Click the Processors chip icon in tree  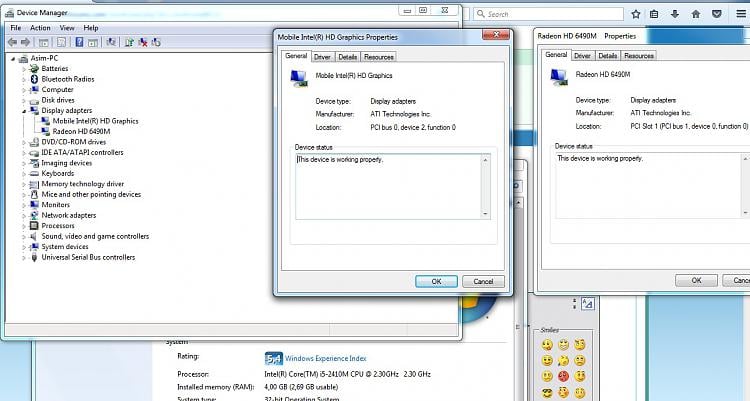tap(34, 225)
